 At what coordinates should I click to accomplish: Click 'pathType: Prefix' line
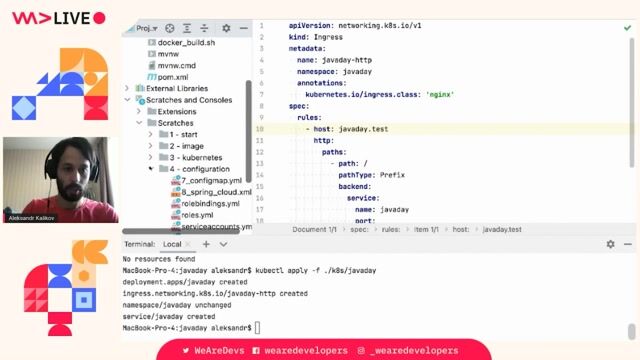(x=371, y=175)
